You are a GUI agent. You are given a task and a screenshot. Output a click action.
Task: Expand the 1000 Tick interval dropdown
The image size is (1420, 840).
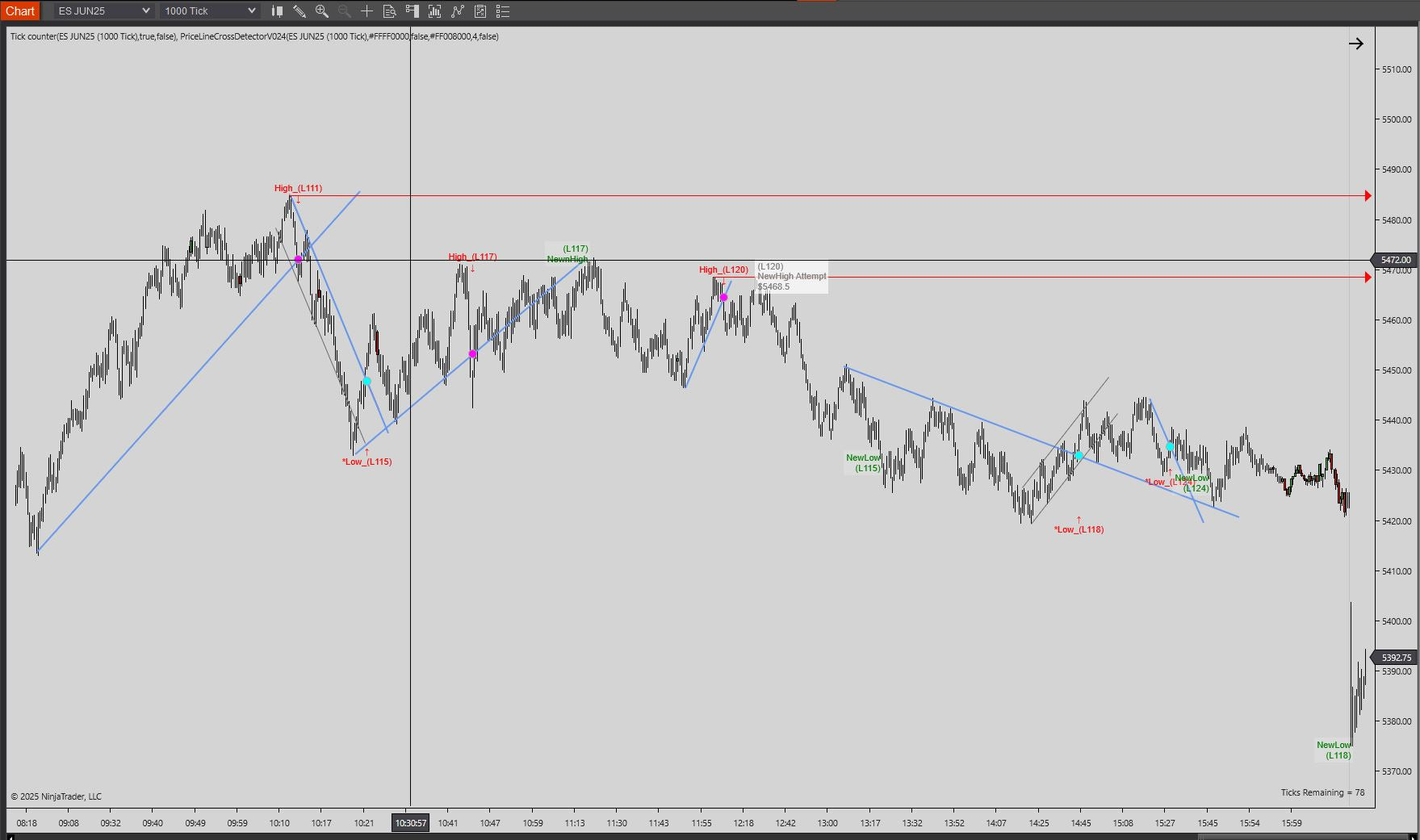click(210, 11)
